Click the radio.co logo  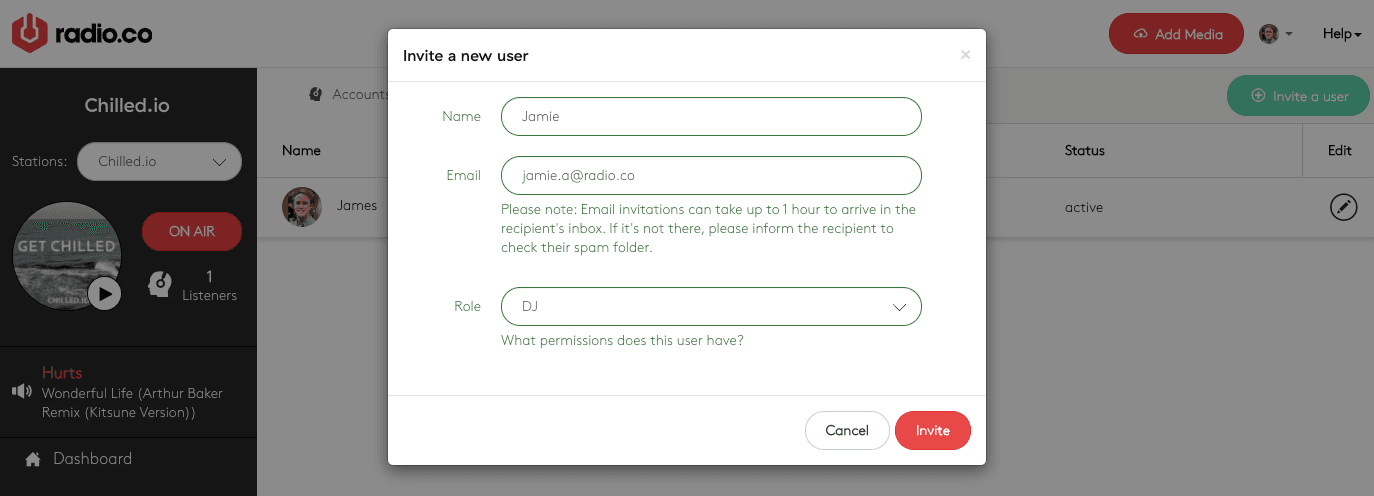tap(82, 34)
